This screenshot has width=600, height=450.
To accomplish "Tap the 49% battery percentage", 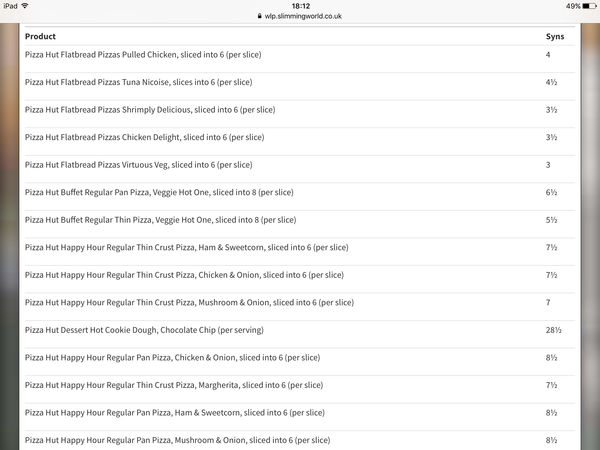I will [573, 6].
